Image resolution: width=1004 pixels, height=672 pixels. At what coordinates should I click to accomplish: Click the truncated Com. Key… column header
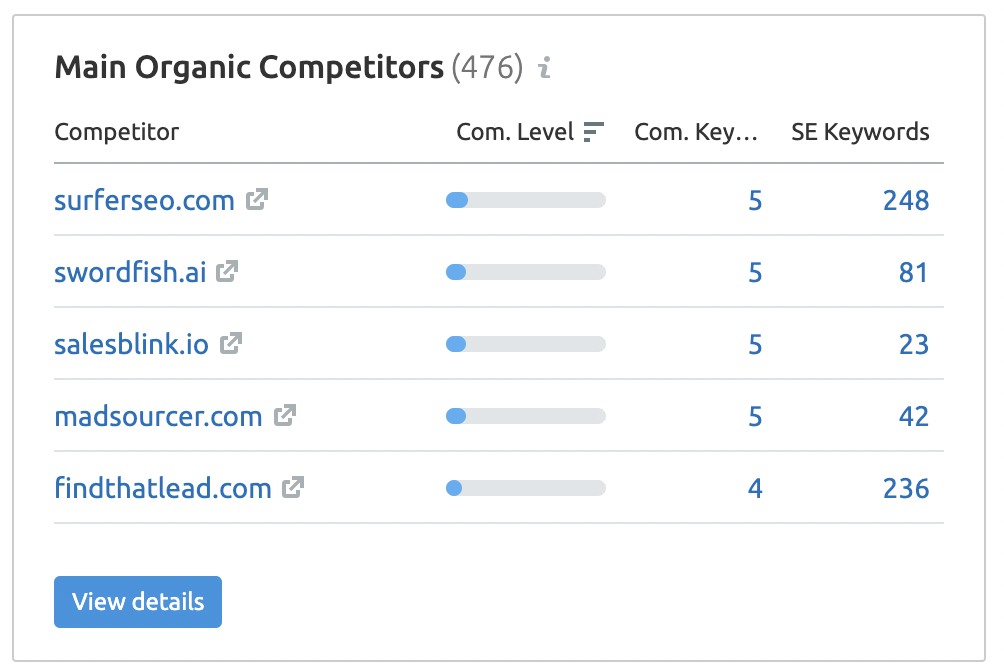[696, 132]
